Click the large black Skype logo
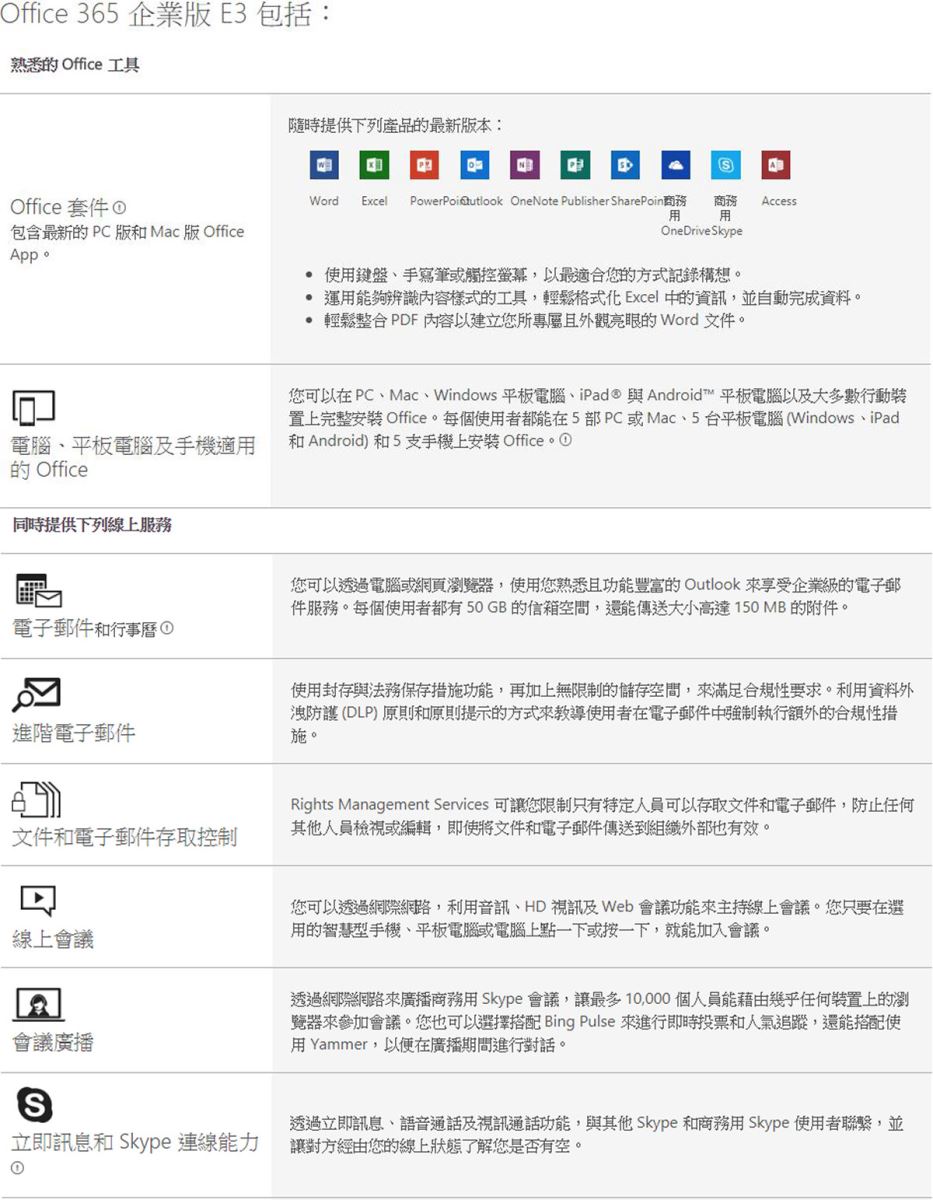933x1200 pixels. tap(36, 1103)
